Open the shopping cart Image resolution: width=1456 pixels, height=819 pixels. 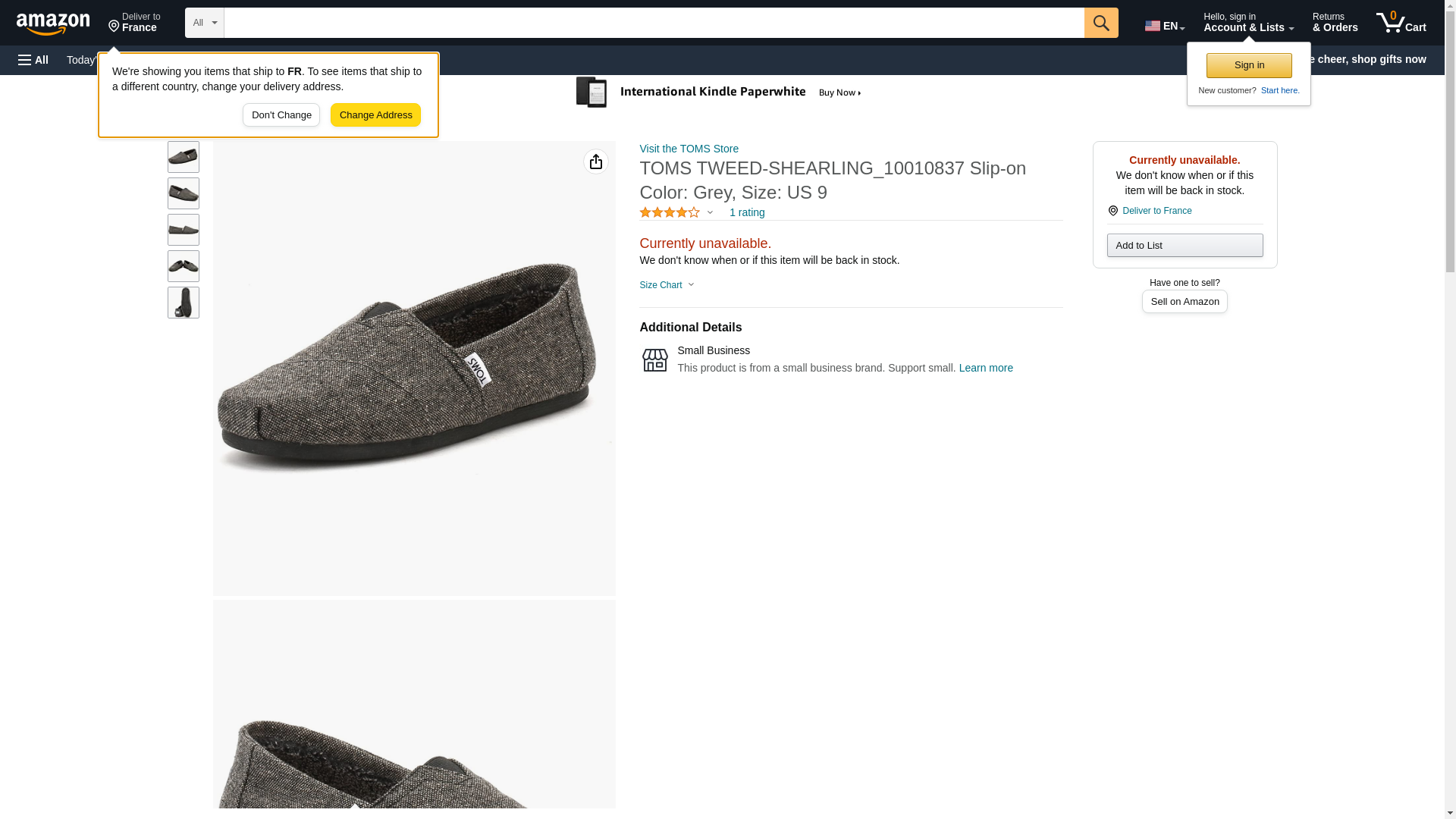[1401, 23]
